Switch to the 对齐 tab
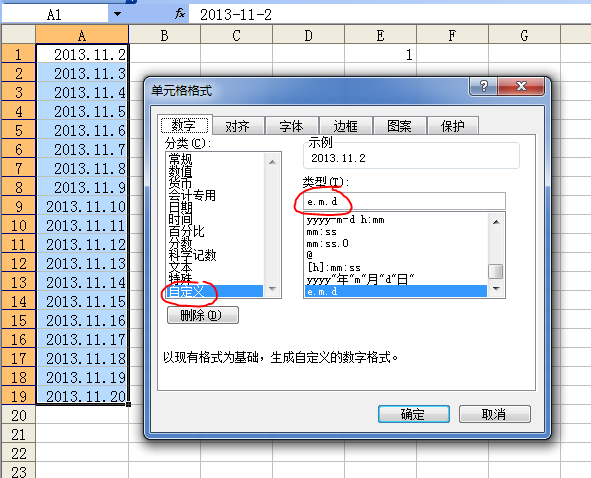Image resolution: width=591 pixels, height=478 pixels. [x=238, y=126]
